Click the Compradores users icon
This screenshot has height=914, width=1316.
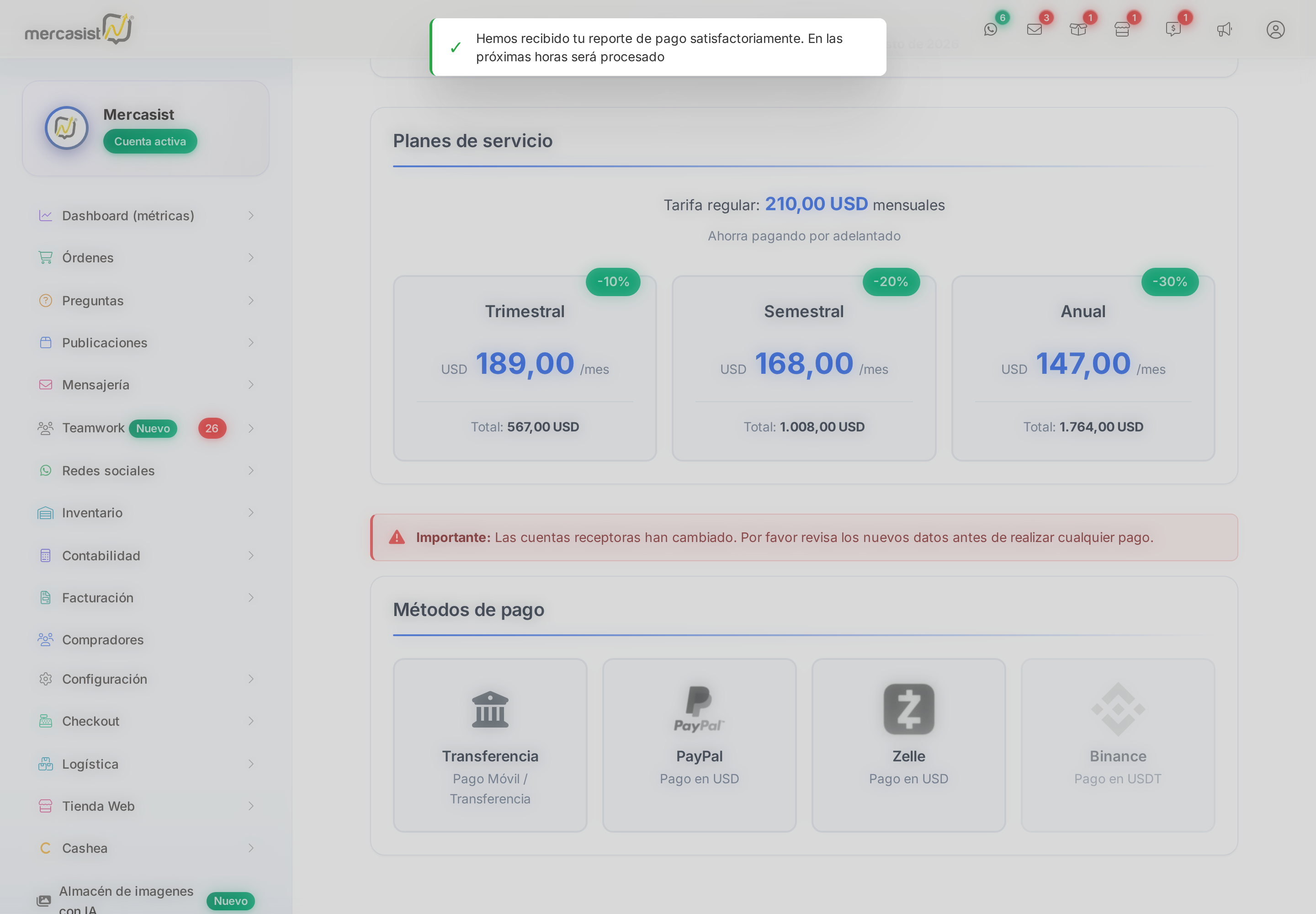[x=45, y=640]
